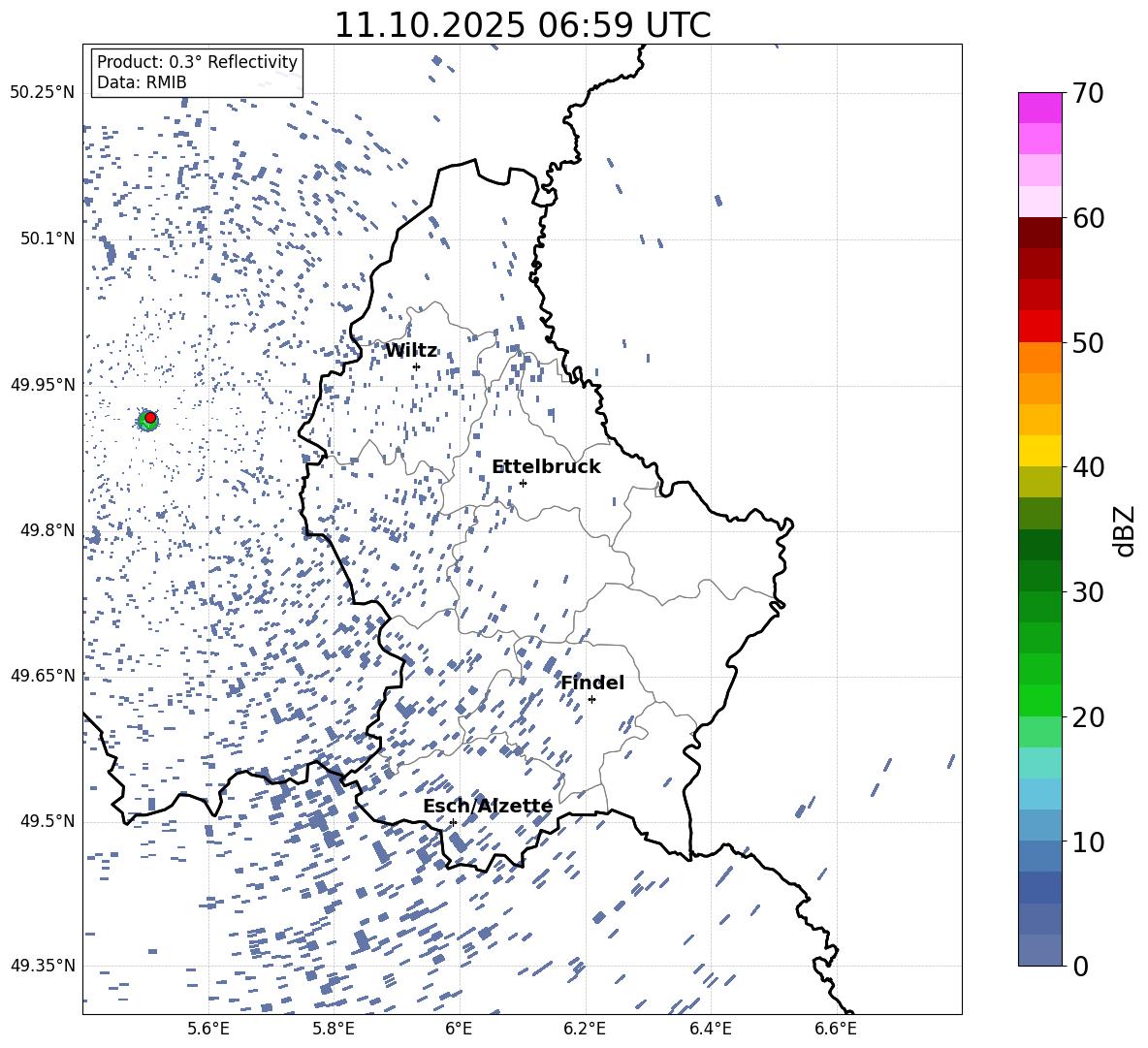
Task: Click the Findel station cross marker
Action: [591, 699]
